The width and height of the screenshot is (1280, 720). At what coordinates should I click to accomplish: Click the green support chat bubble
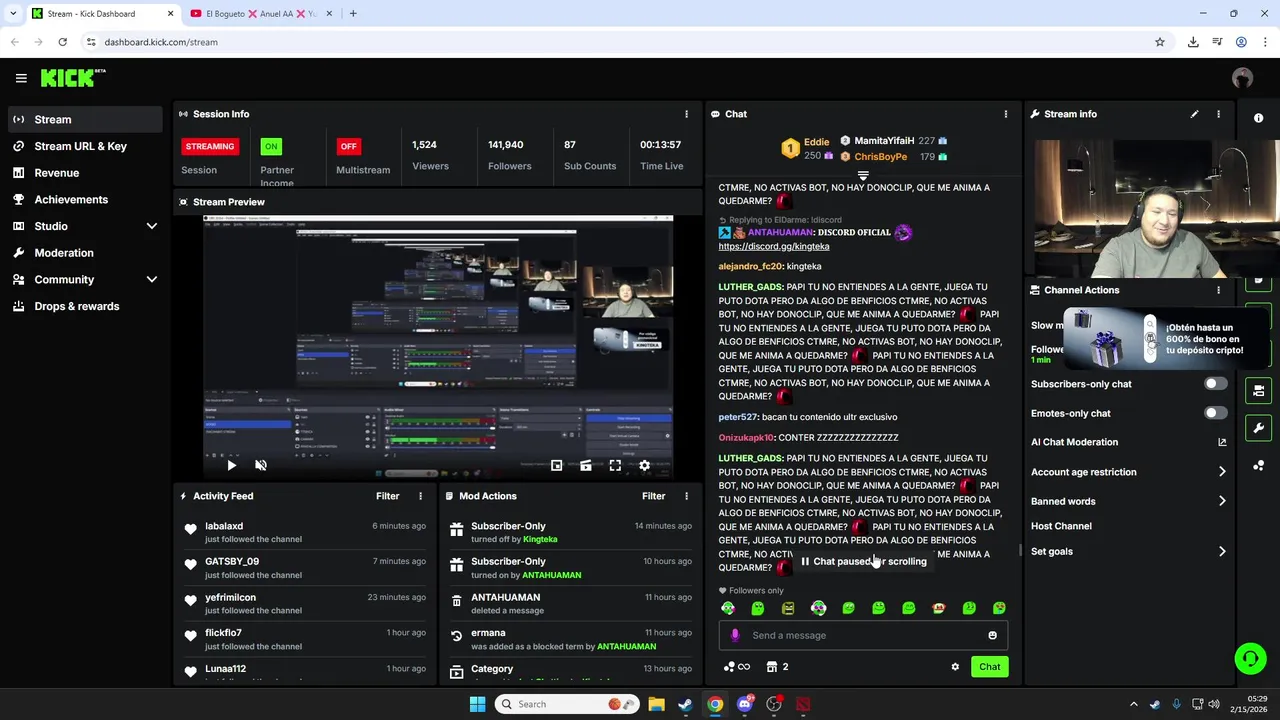1250,658
